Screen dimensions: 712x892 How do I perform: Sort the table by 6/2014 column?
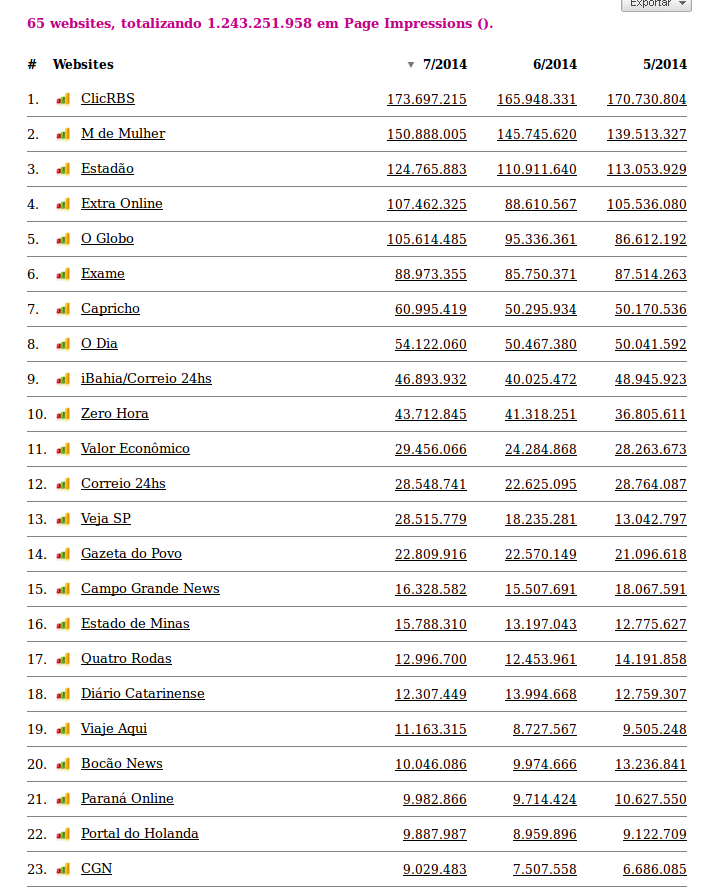(555, 64)
